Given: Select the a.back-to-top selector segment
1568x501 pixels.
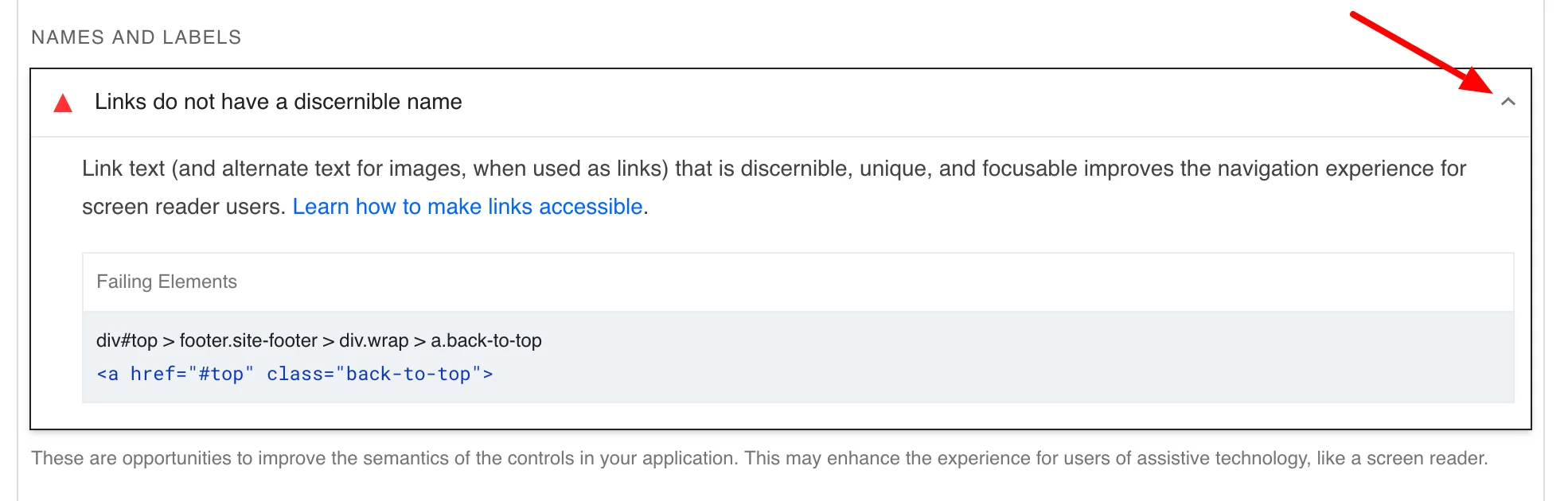Looking at the screenshot, I should (x=486, y=340).
